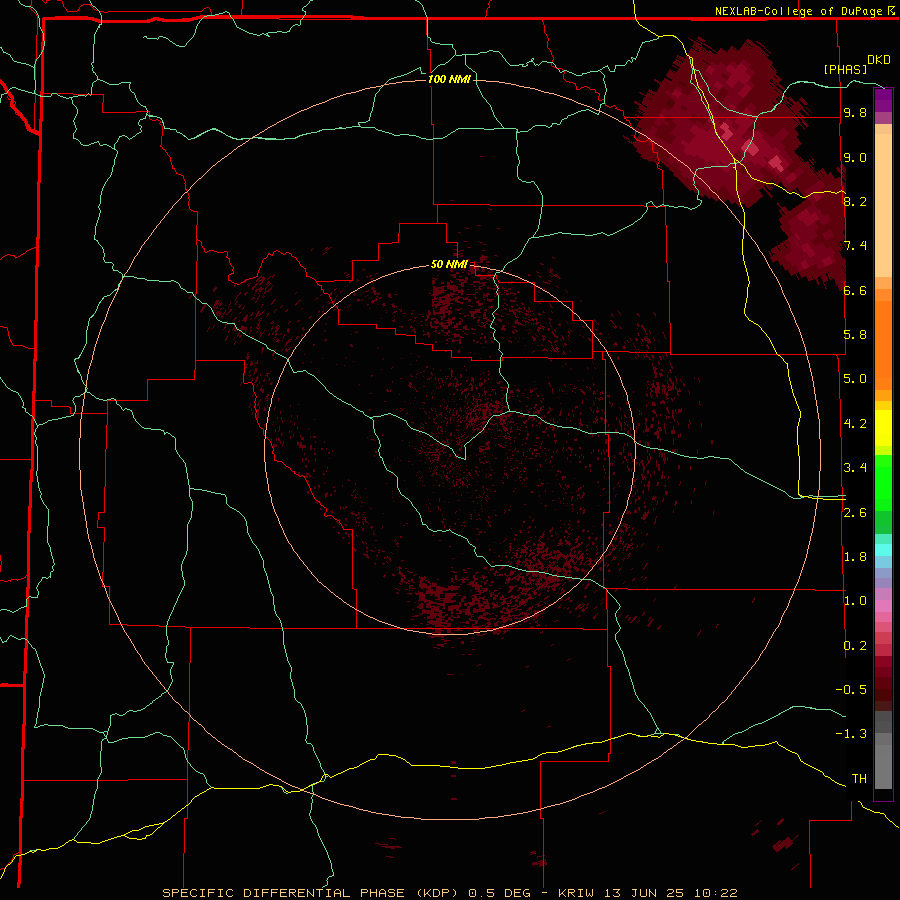Pick the bright green color bar segment
900x900 pixels.
tap(883, 482)
